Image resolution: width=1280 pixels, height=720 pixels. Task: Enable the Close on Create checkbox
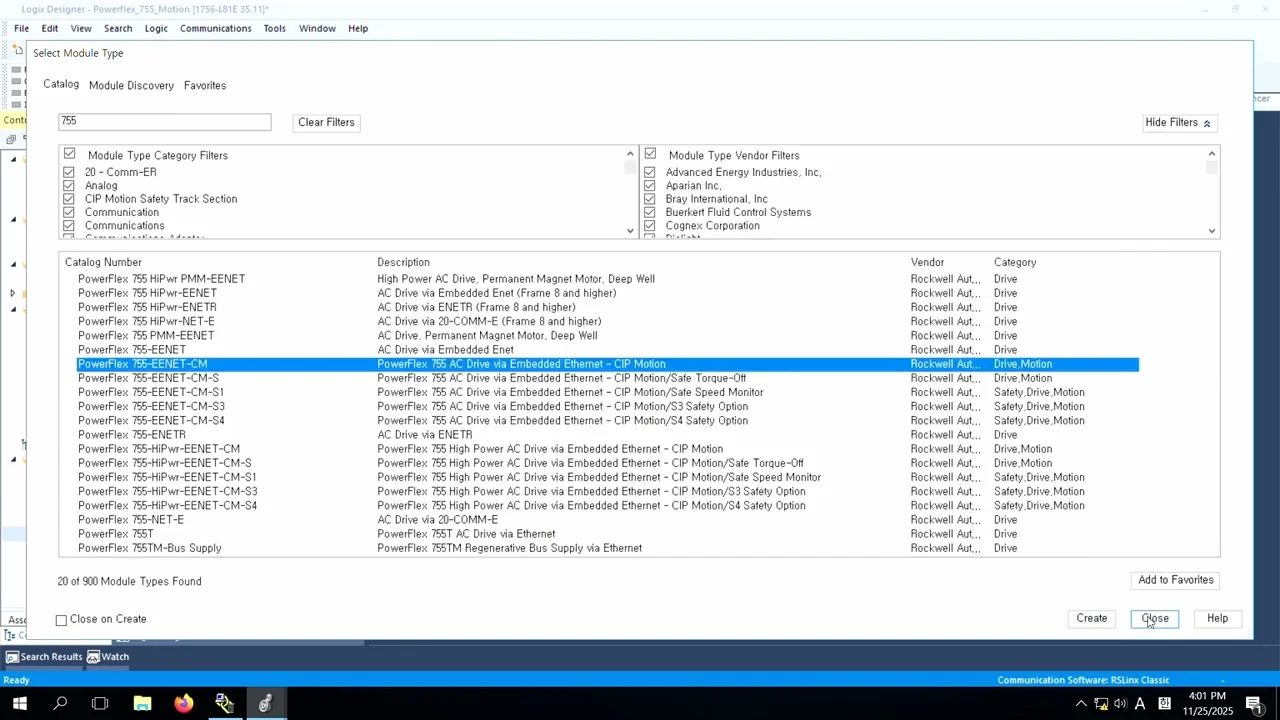[x=62, y=620]
